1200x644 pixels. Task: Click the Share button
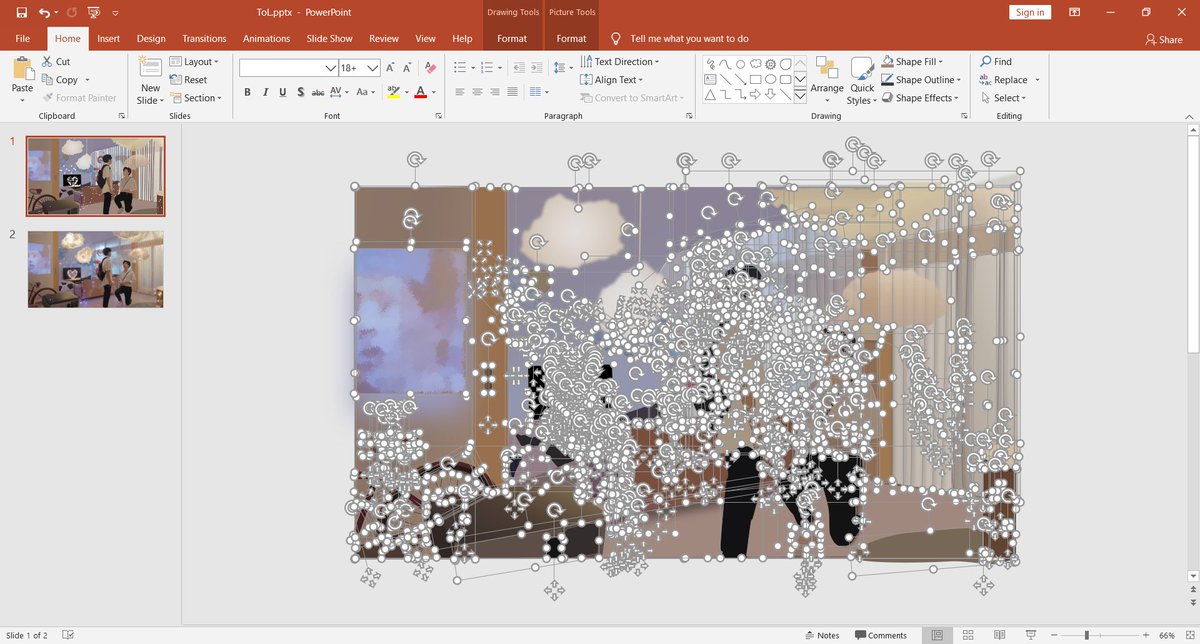[x=1164, y=40]
